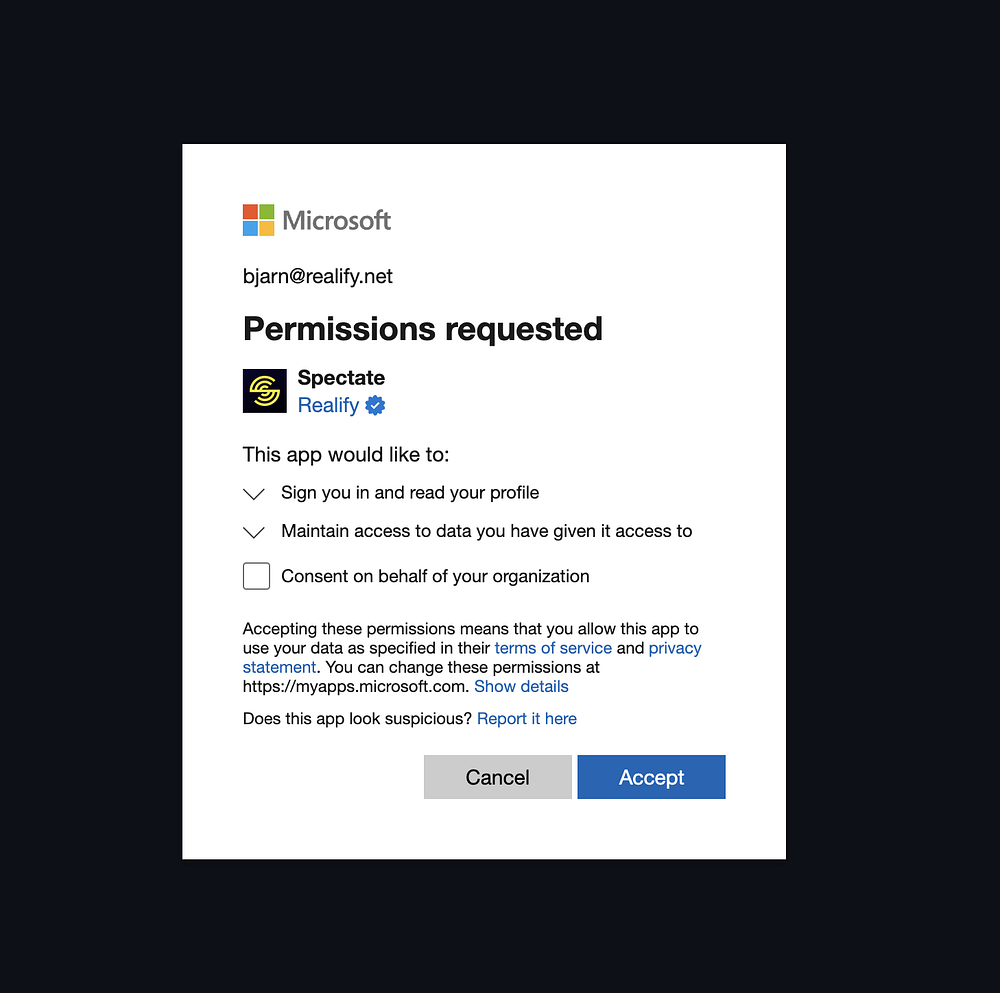Open the privacy statement link
The width and height of the screenshot is (1000, 993).
[675, 648]
